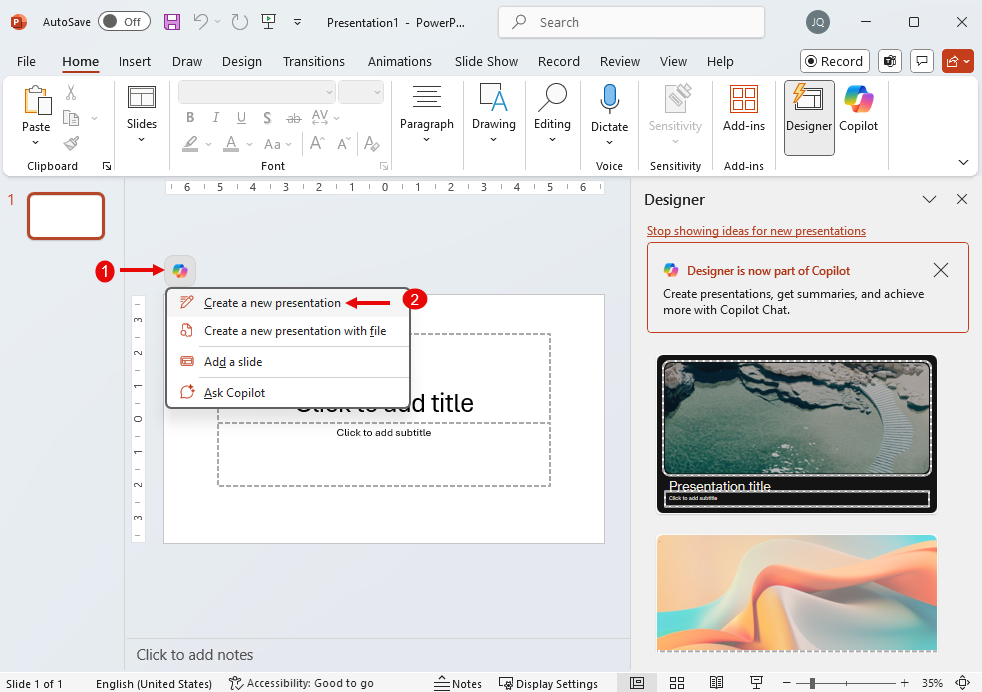Click the Present in Teams icon
Screen dimensions: 982x692
(889, 61)
